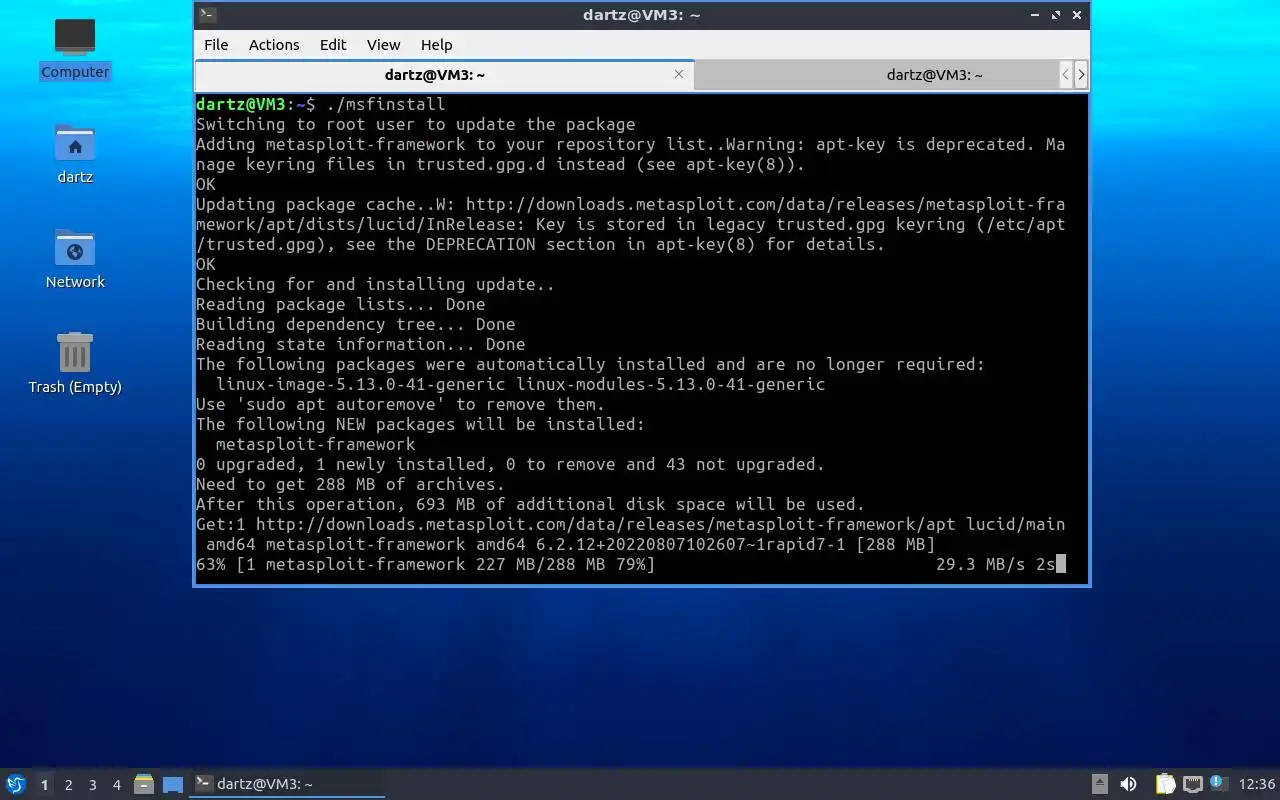Open the update notifier tray icon
1280x800 pixels.
click(x=1217, y=783)
